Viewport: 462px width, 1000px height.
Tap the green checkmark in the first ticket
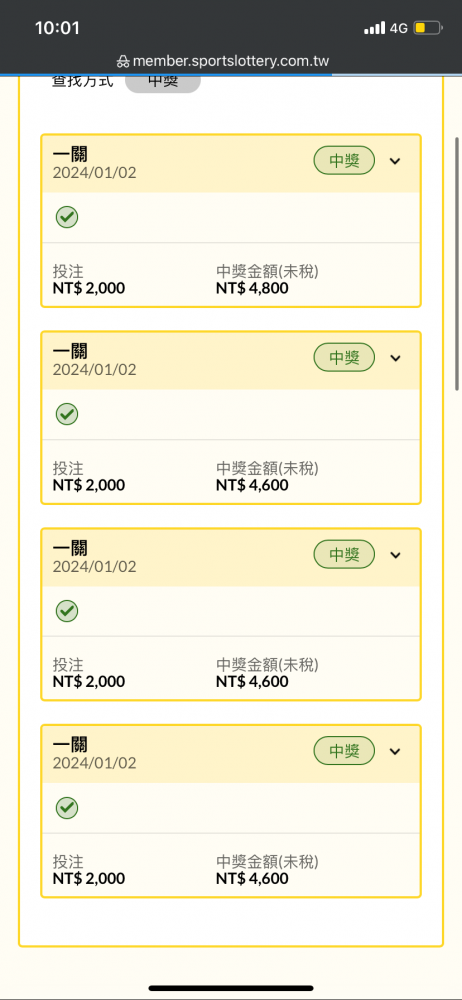pos(66,217)
